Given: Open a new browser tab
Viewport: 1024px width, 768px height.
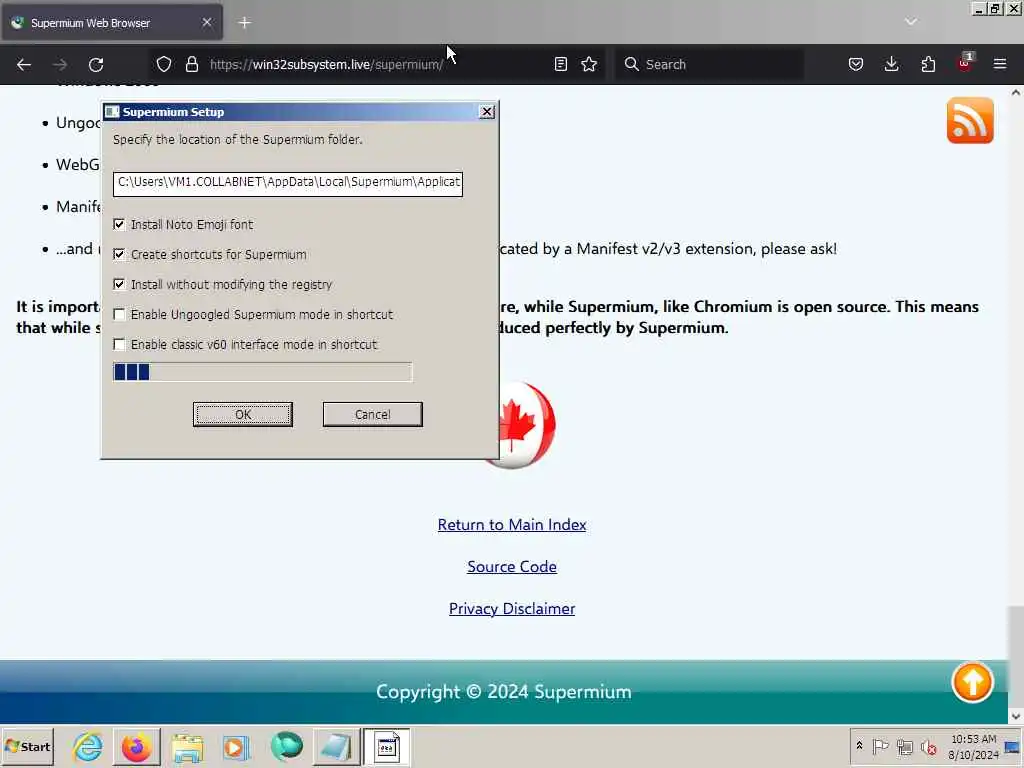Looking at the screenshot, I should pyautogui.click(x=244, y=23).
